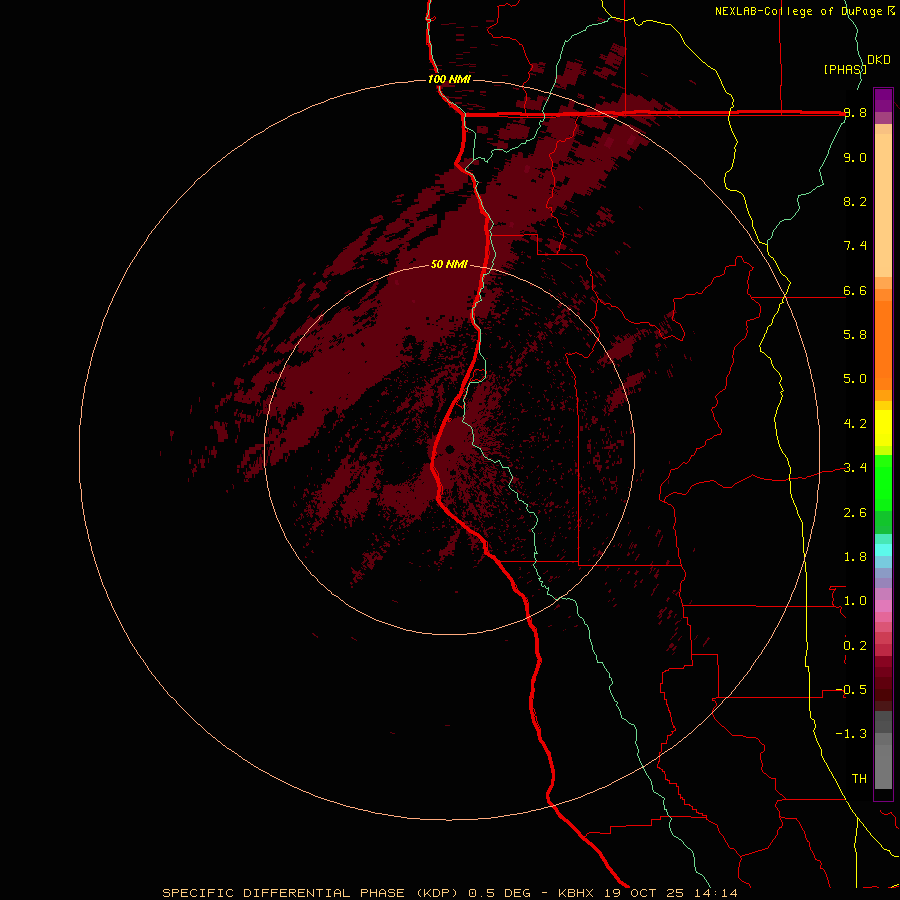This screenshot has height=900, width=900.
Task: Click the TH threshold label on the scale
Action: [x=859, y=779]
